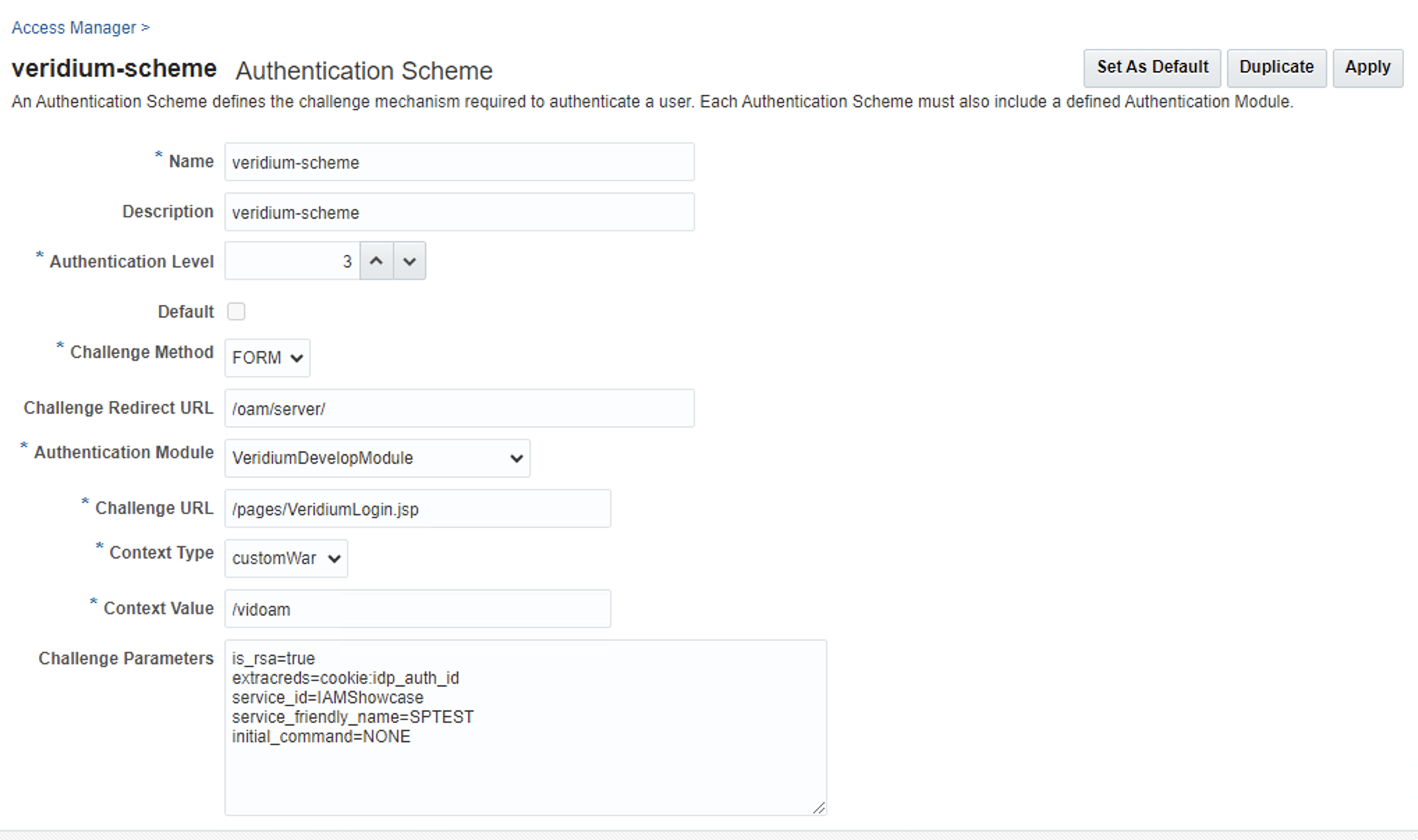Apply the authentication scheme changes
Image resolution: width=1418 pixels, height=840 pixels.
point(1367,68)
